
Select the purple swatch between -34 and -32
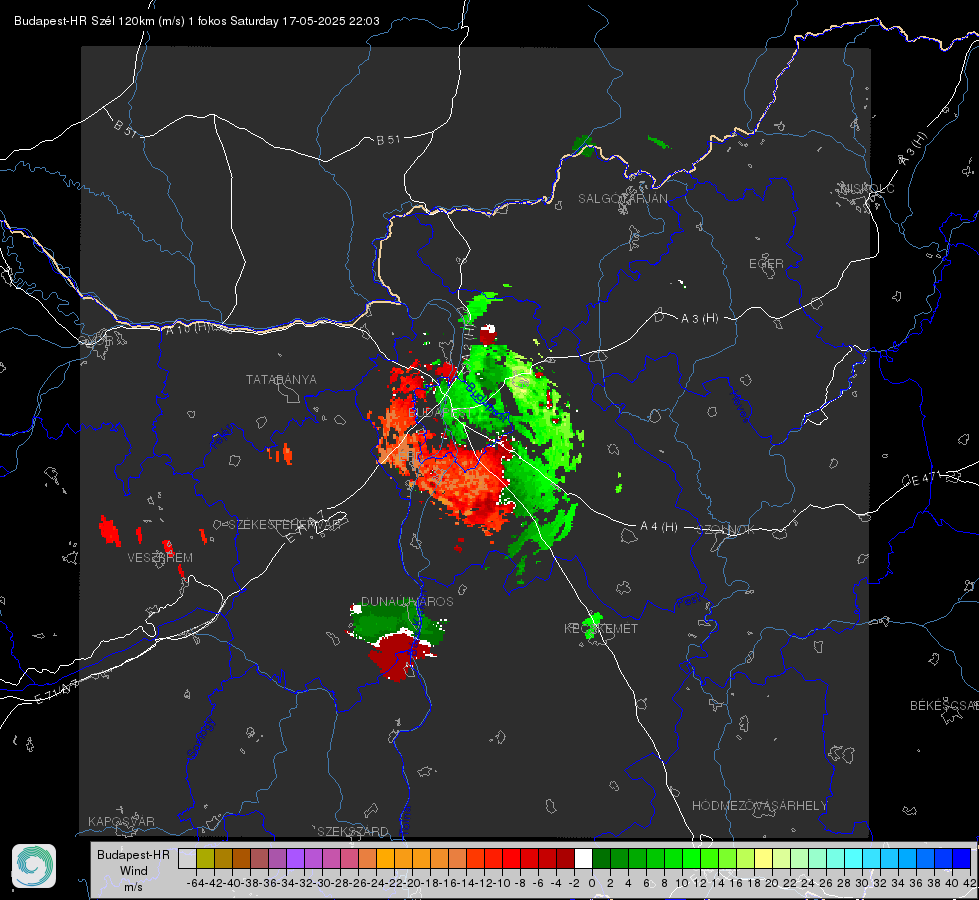295,859
